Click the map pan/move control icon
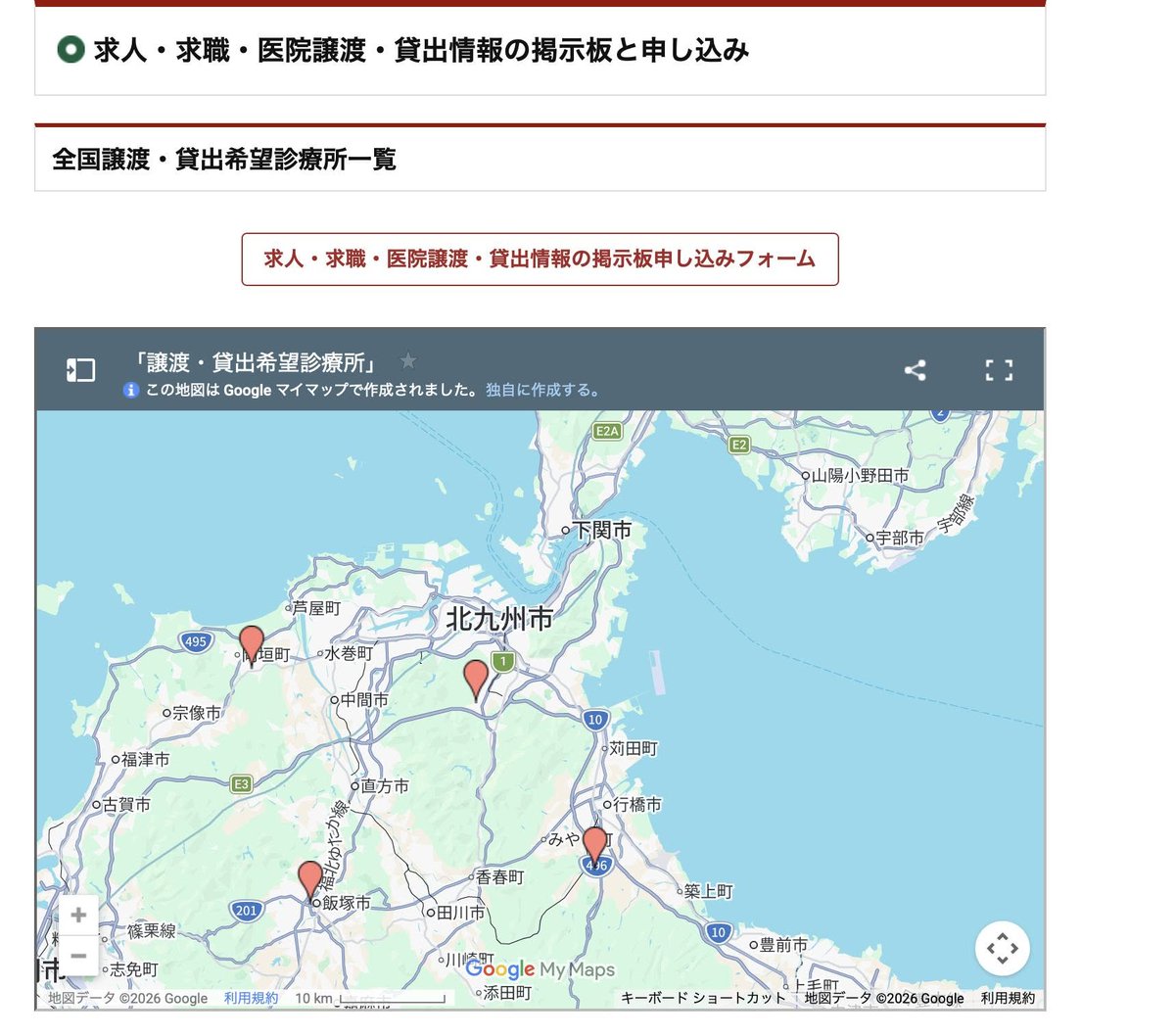This screenshot has width=1175, height=1036. (x=1002, y=948)
